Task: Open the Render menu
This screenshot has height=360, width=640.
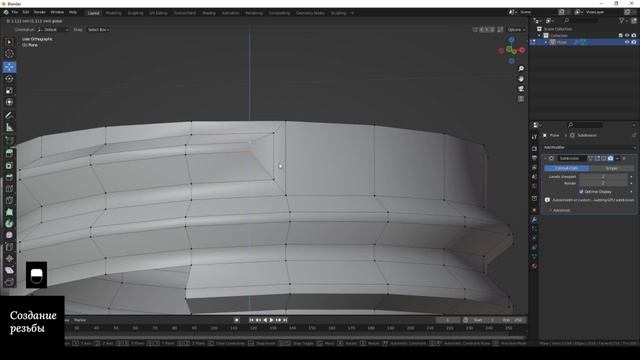Action: pos(40,13)
